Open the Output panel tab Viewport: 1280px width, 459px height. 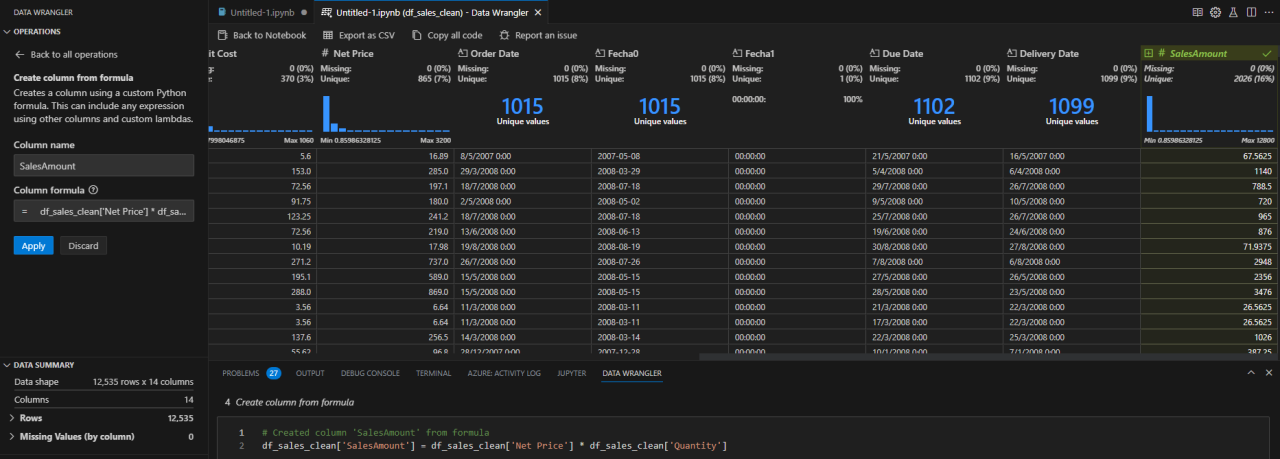(310, 373)
